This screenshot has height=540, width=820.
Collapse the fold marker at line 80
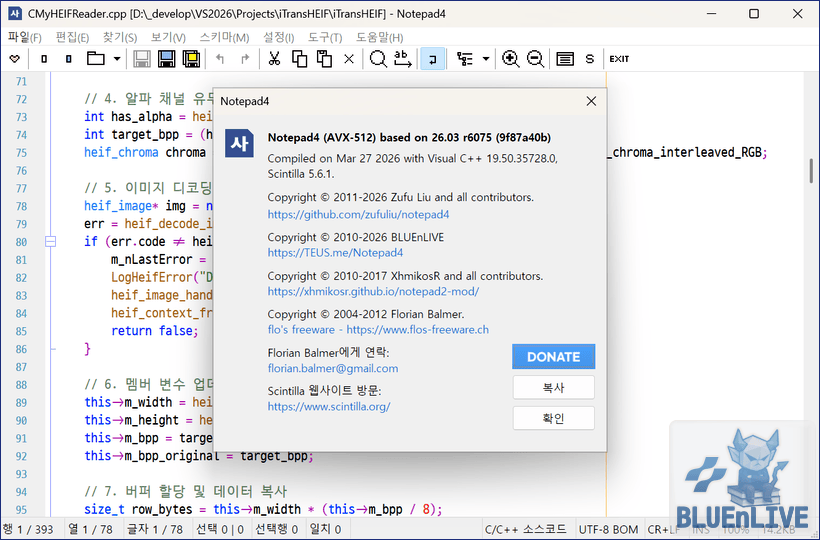(x=46, y=241)
